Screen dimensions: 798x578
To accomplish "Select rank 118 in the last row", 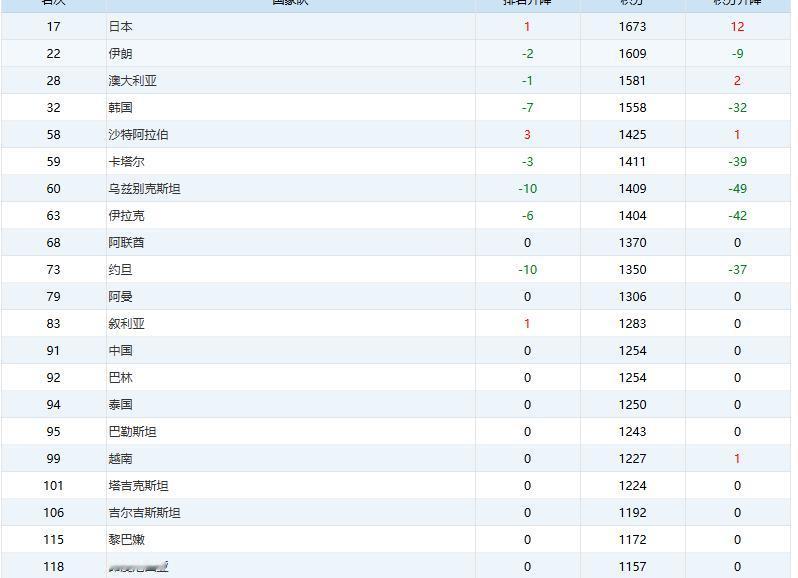I will pos(53,567).
